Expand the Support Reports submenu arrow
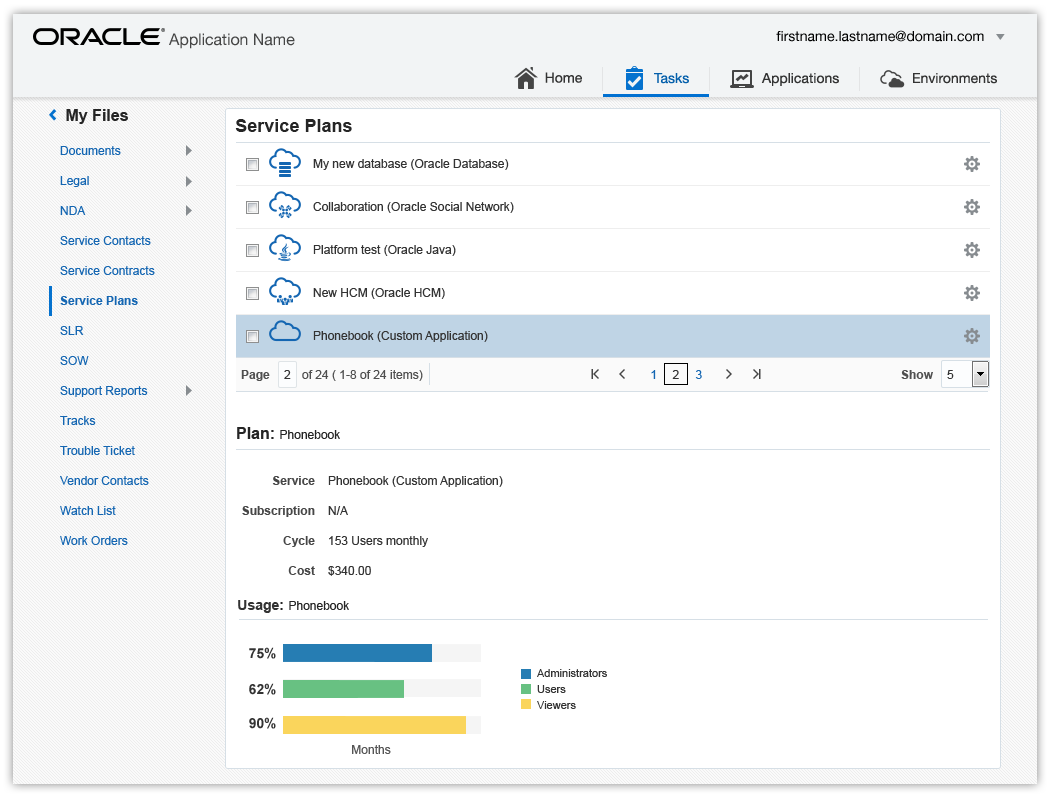 (189, 390)
